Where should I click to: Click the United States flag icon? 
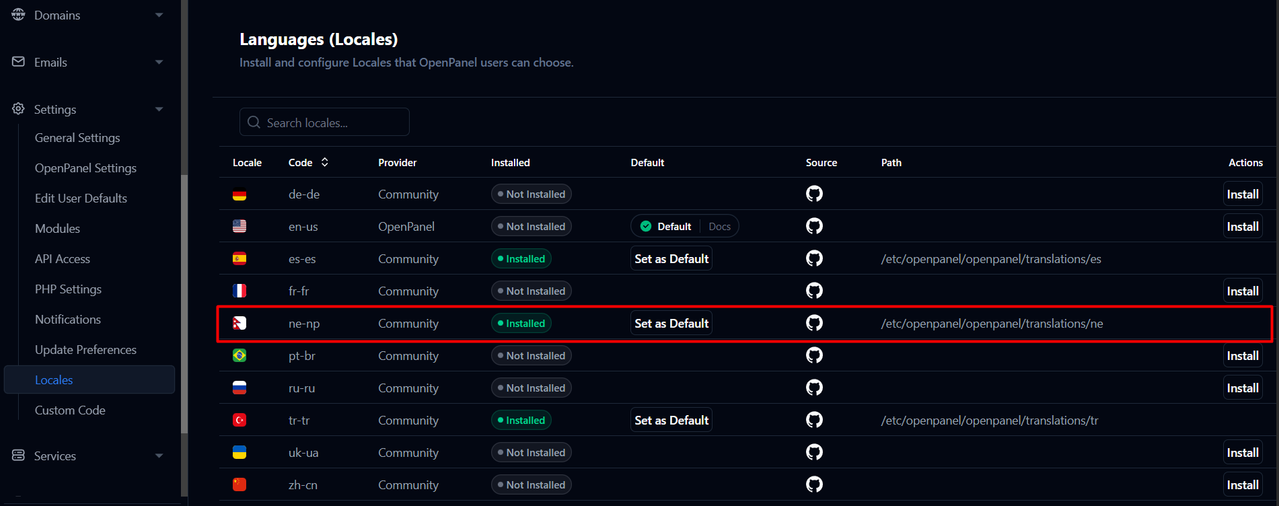pos(239,227)
